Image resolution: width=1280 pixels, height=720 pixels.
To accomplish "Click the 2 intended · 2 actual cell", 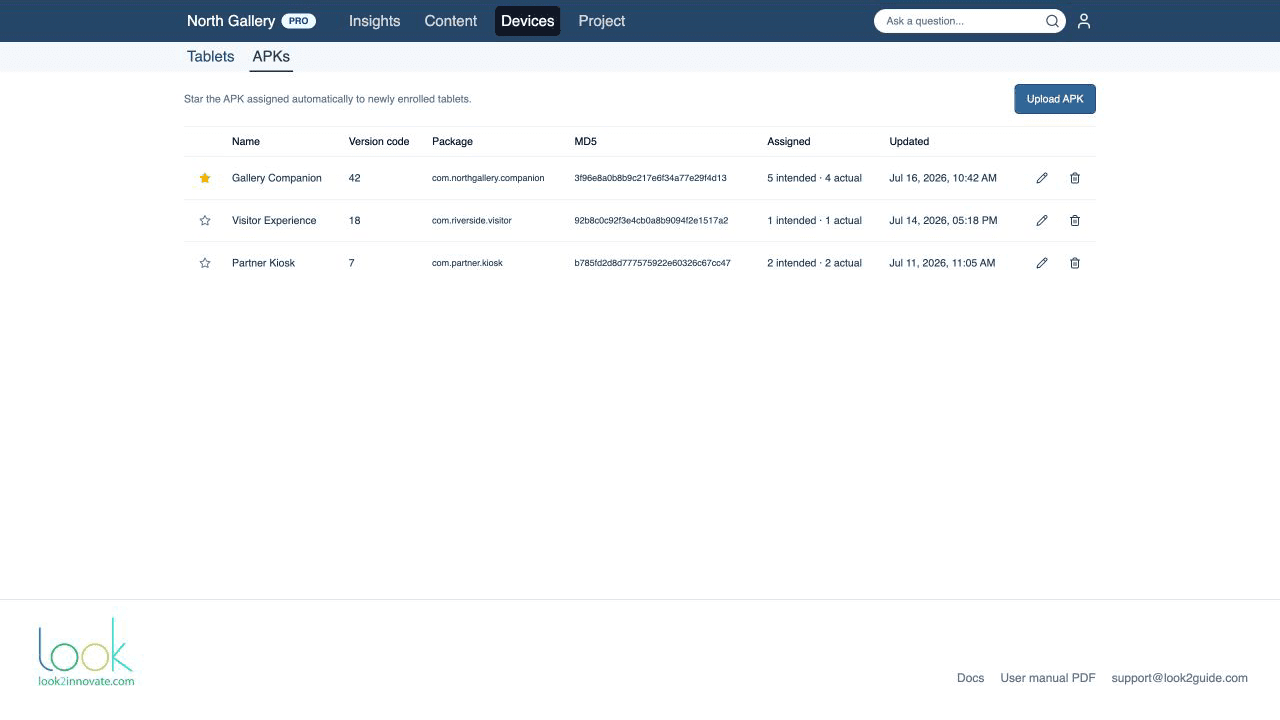I will [814, 263].
